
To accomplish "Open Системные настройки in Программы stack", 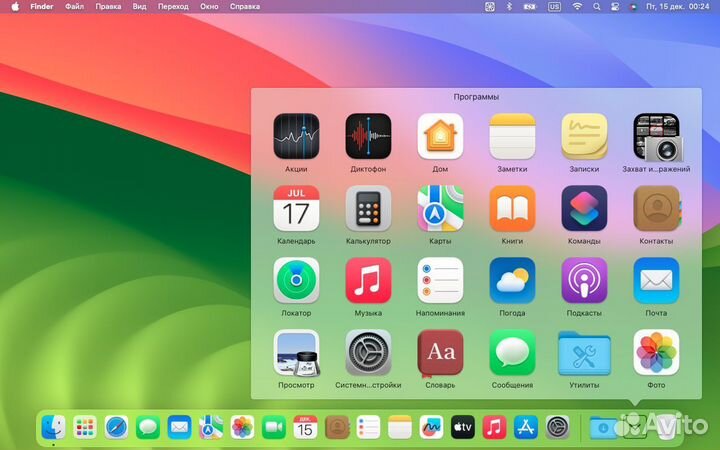I will point(368,353).
